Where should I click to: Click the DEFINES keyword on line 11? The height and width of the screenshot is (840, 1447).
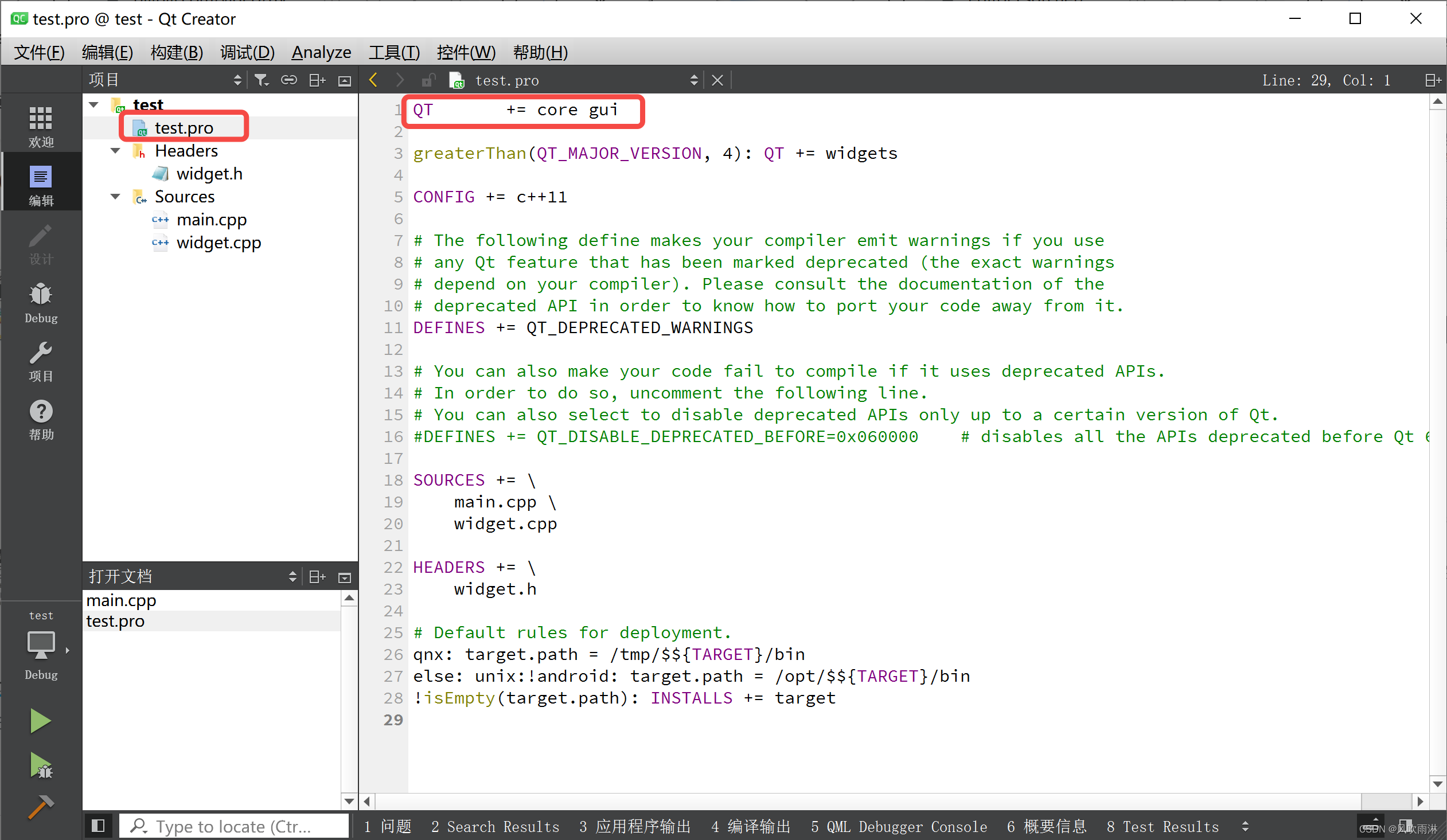(449, 328)
